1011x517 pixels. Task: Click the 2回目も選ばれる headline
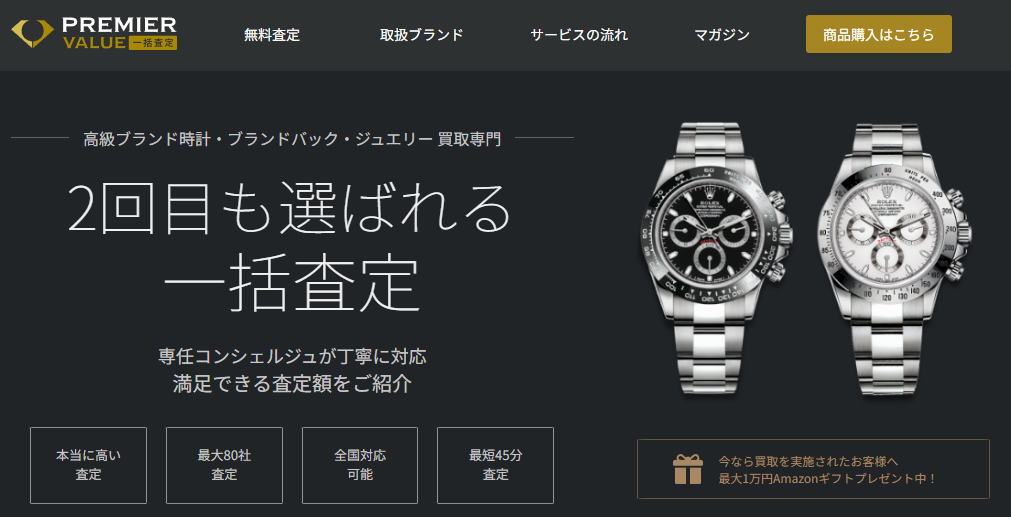[290, 209]
